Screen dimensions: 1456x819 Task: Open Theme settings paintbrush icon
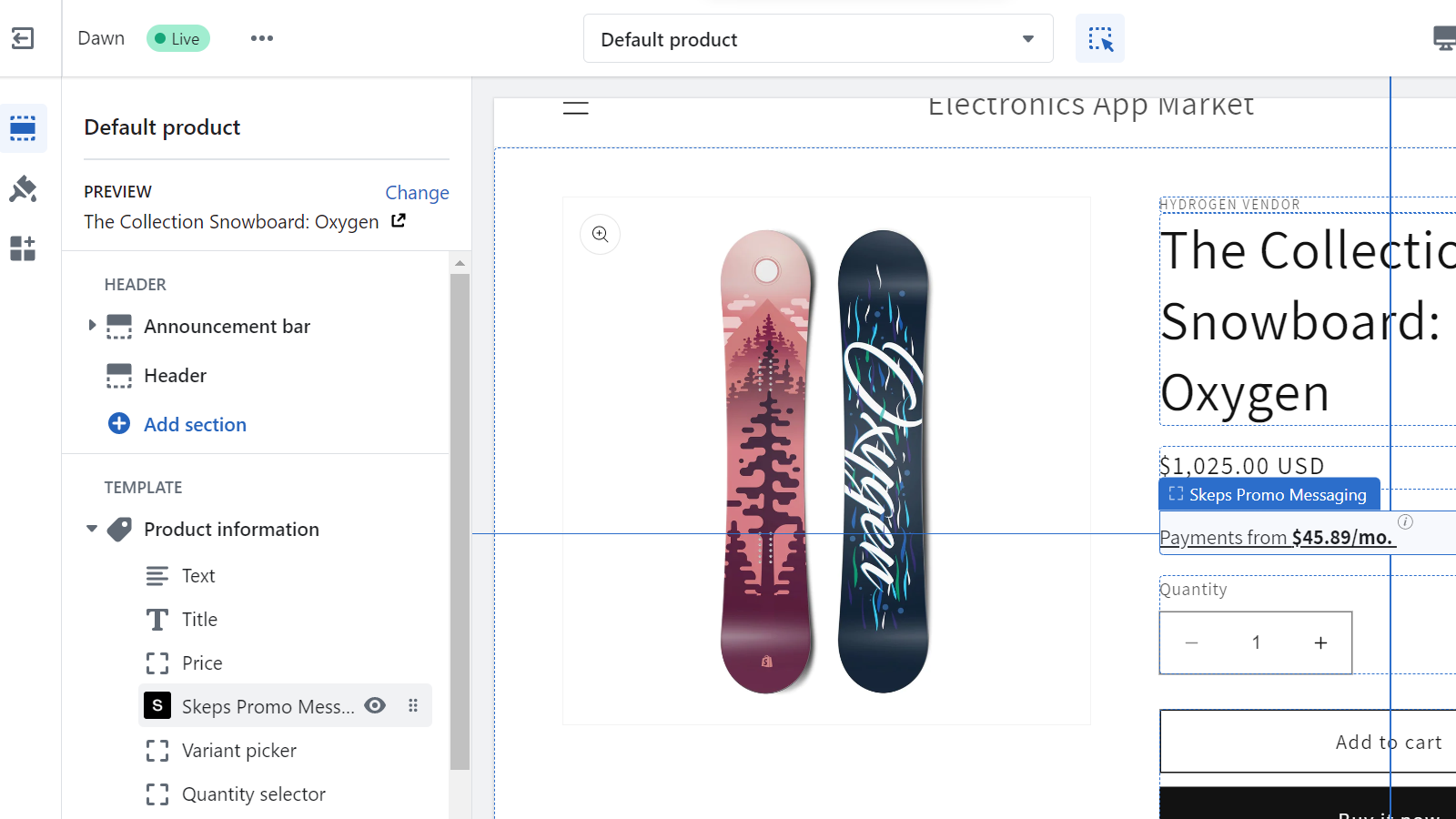tap(23, 188)
